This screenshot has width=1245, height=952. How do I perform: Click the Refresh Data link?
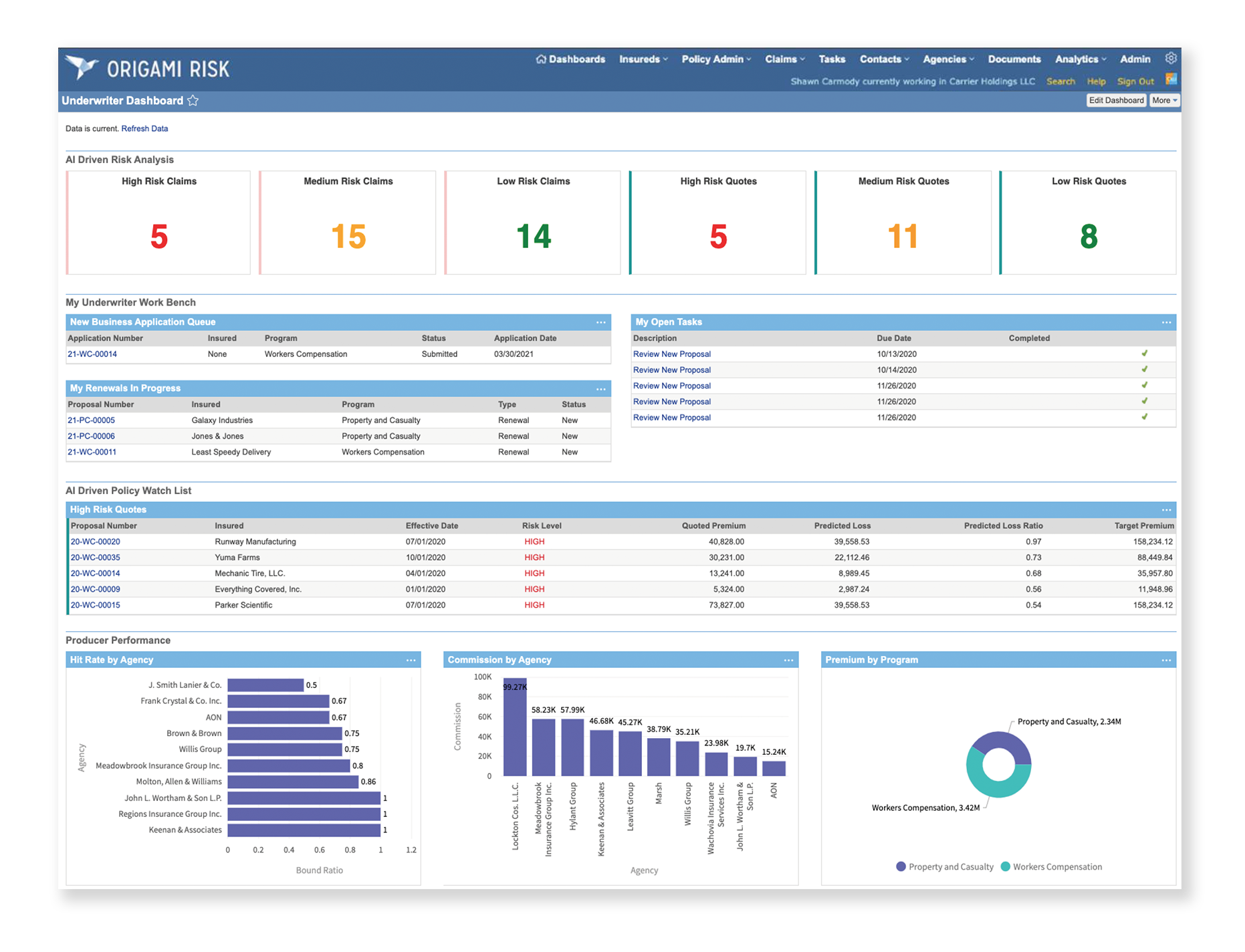click(x=144, y=128)
